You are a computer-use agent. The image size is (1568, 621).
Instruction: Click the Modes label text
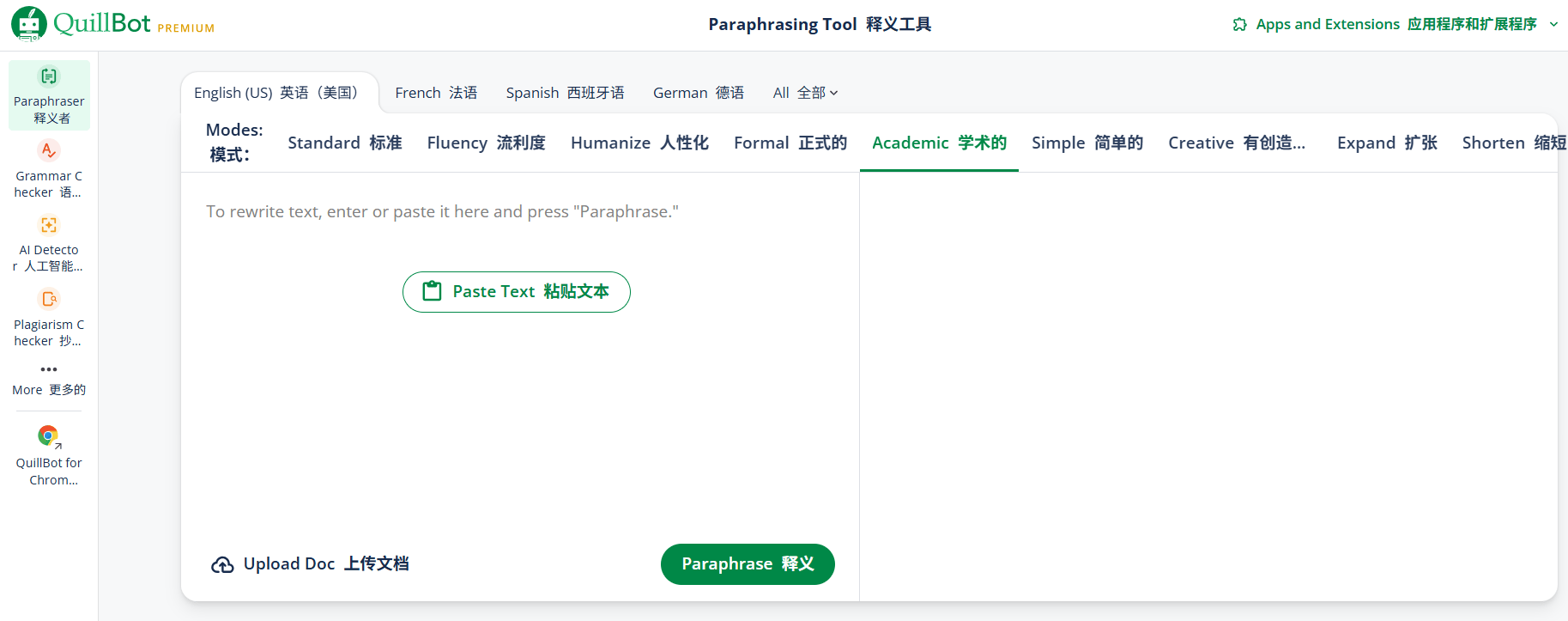click(234, 143)
